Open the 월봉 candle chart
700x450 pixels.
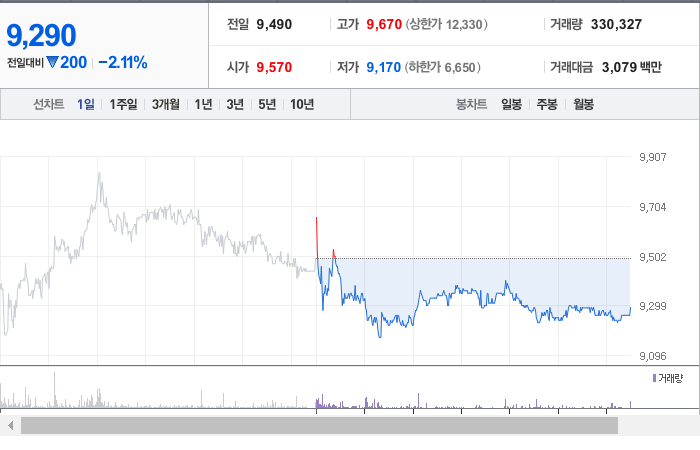tap(583, 104)
